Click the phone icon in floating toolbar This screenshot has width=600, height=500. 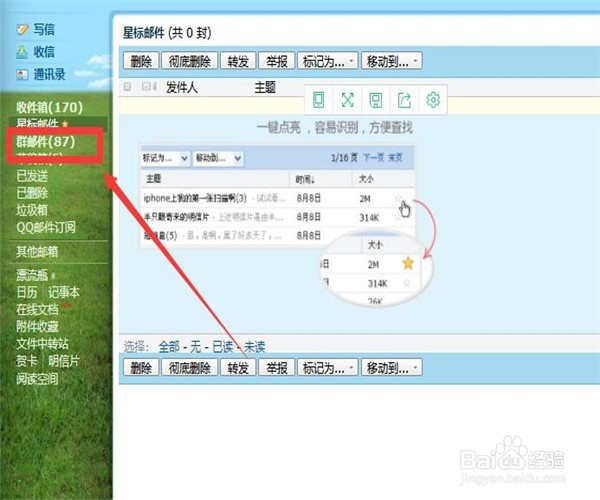tap(319, 100)
